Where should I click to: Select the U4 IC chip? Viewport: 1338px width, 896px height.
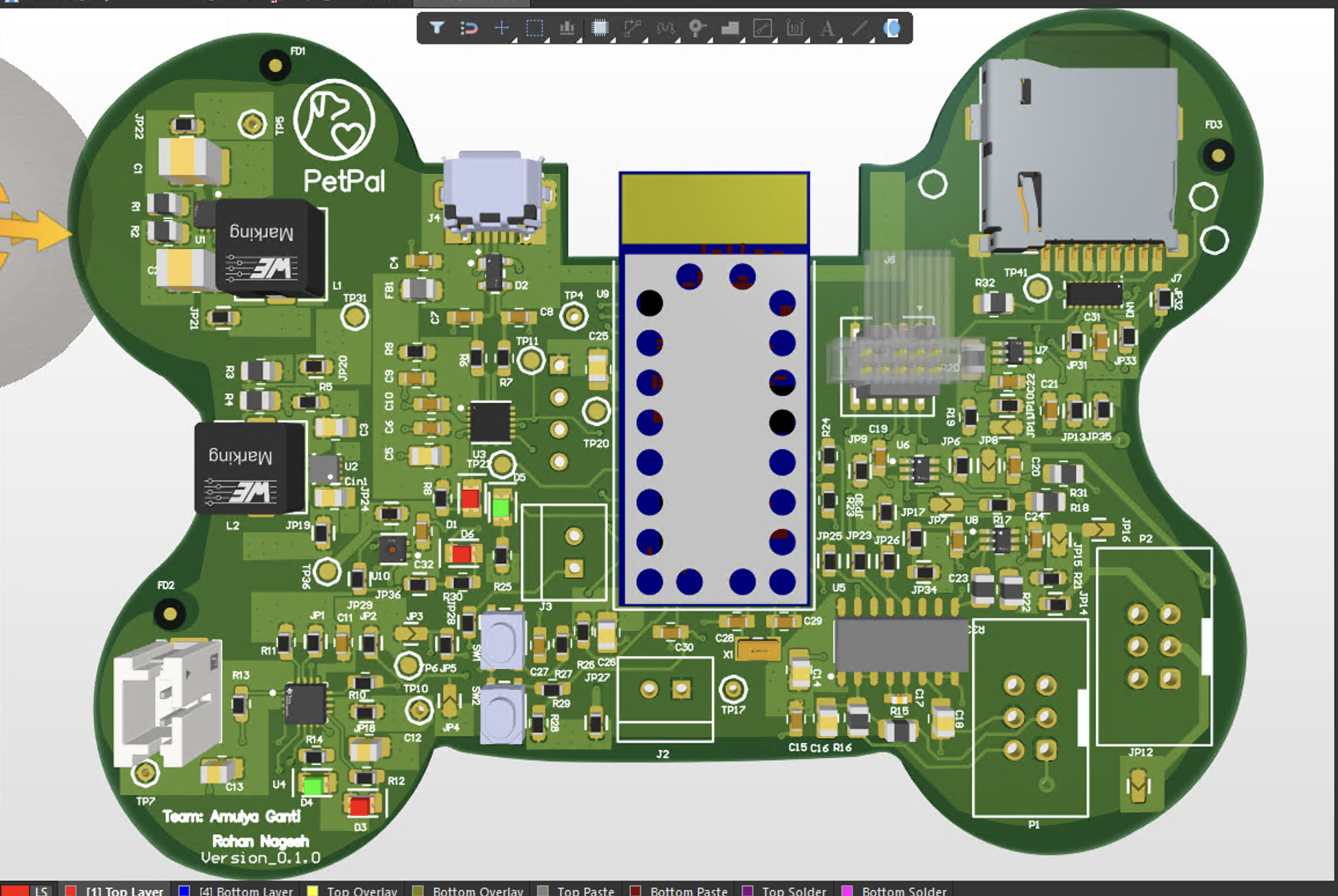[306, 703]
